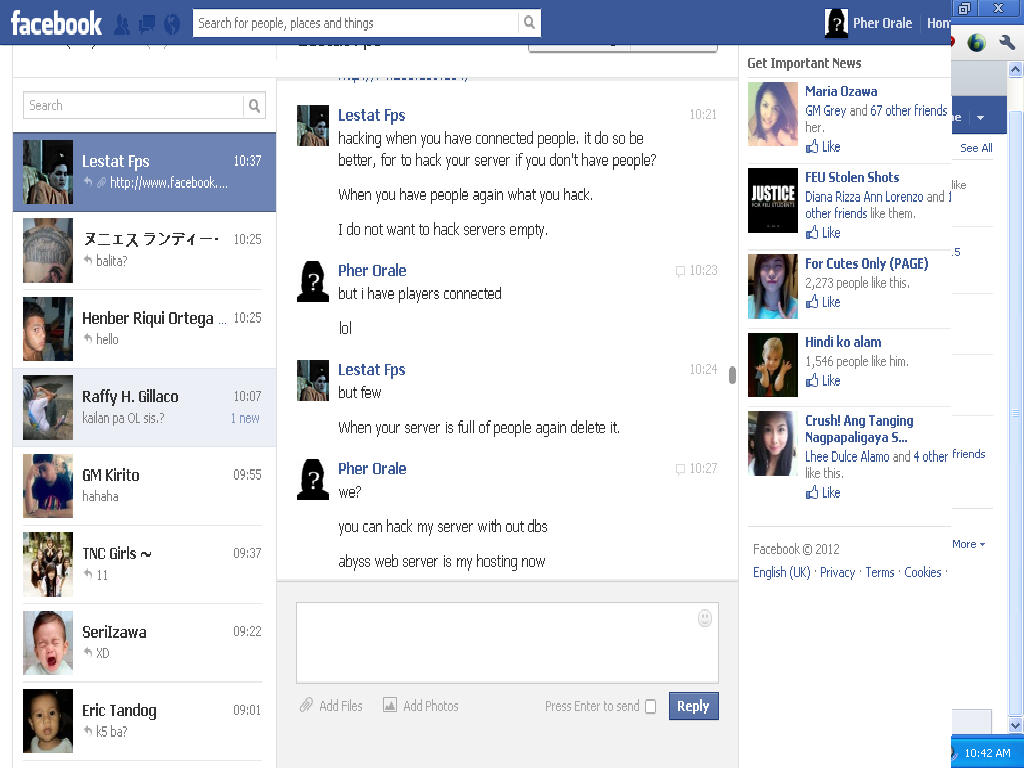Open the notifications globe icon

172,23
